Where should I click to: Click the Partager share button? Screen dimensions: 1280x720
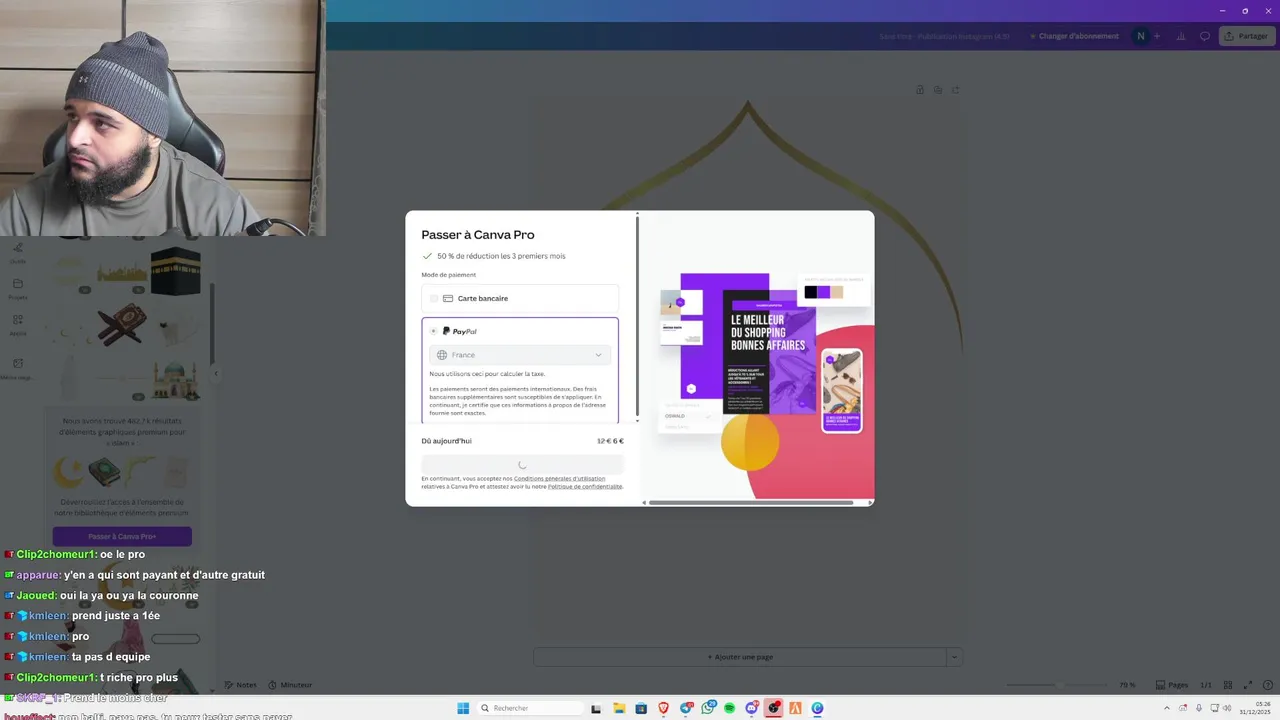pyautogui.click(x=1247, y=36)
